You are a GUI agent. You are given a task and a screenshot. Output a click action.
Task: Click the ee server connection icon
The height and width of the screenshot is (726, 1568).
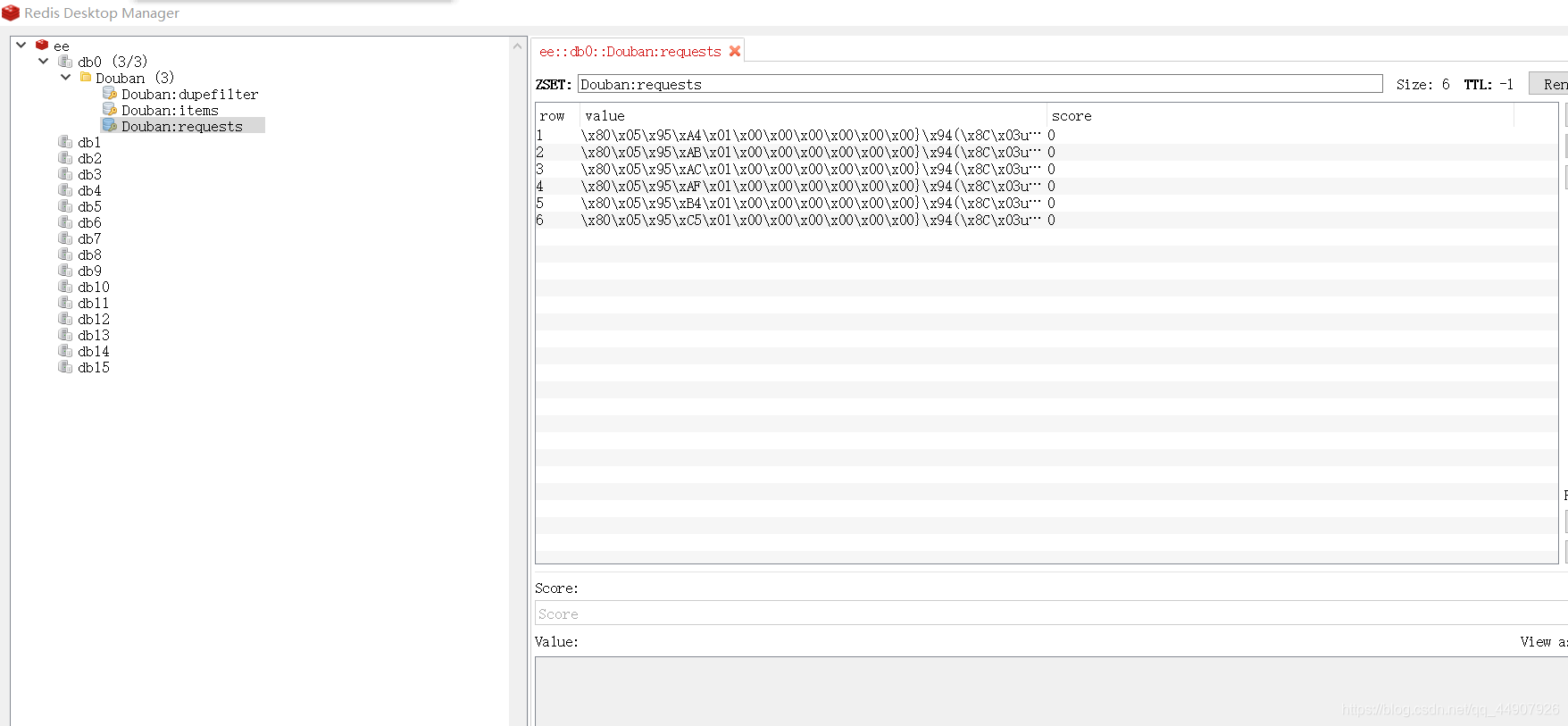click(42, 45)
